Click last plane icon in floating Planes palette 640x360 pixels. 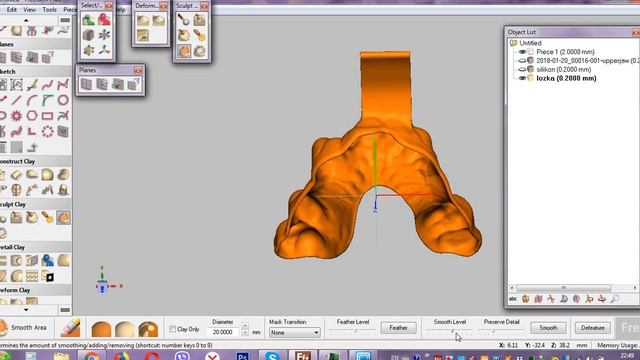click(133, 84)
